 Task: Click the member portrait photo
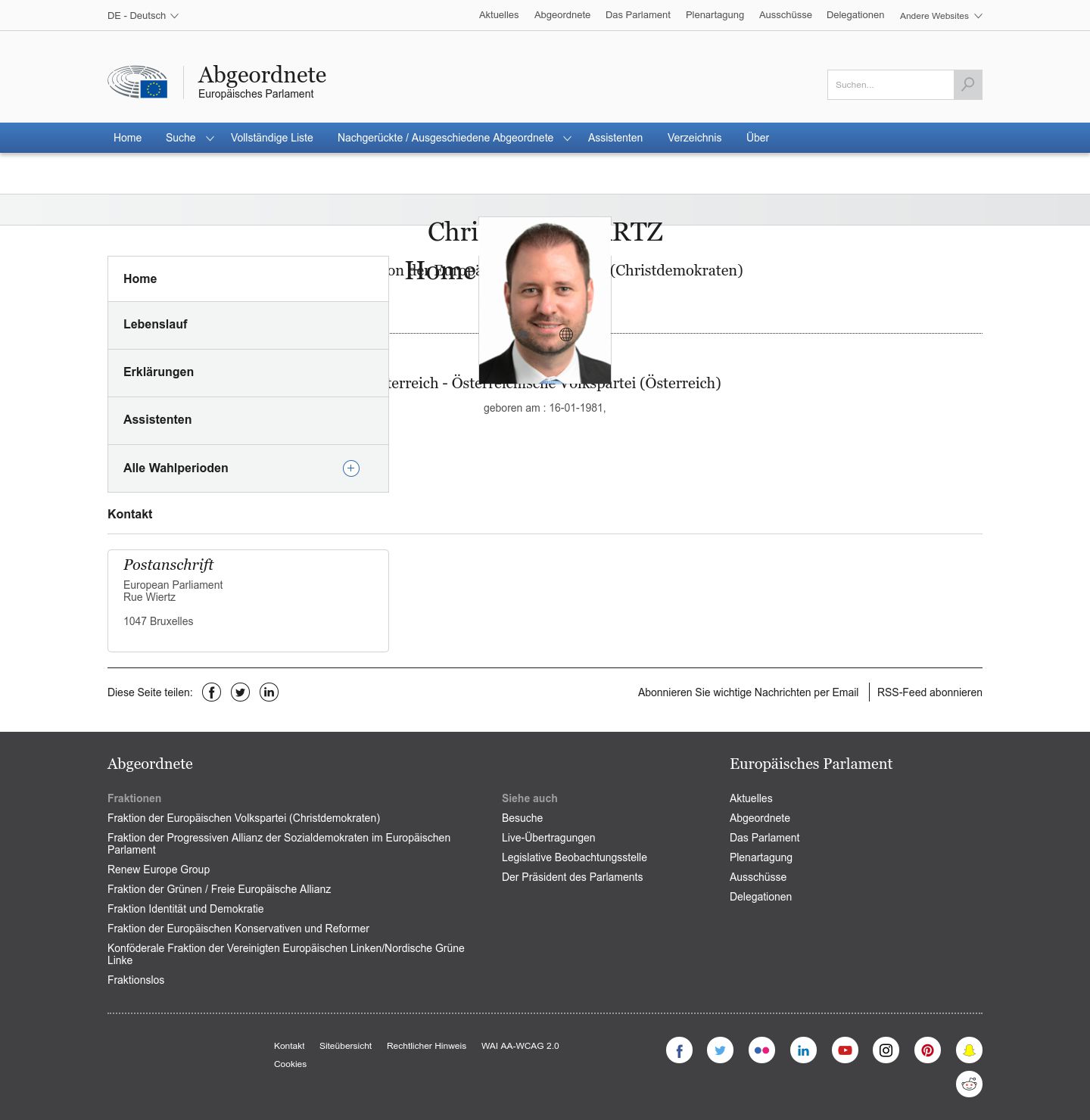545,300
